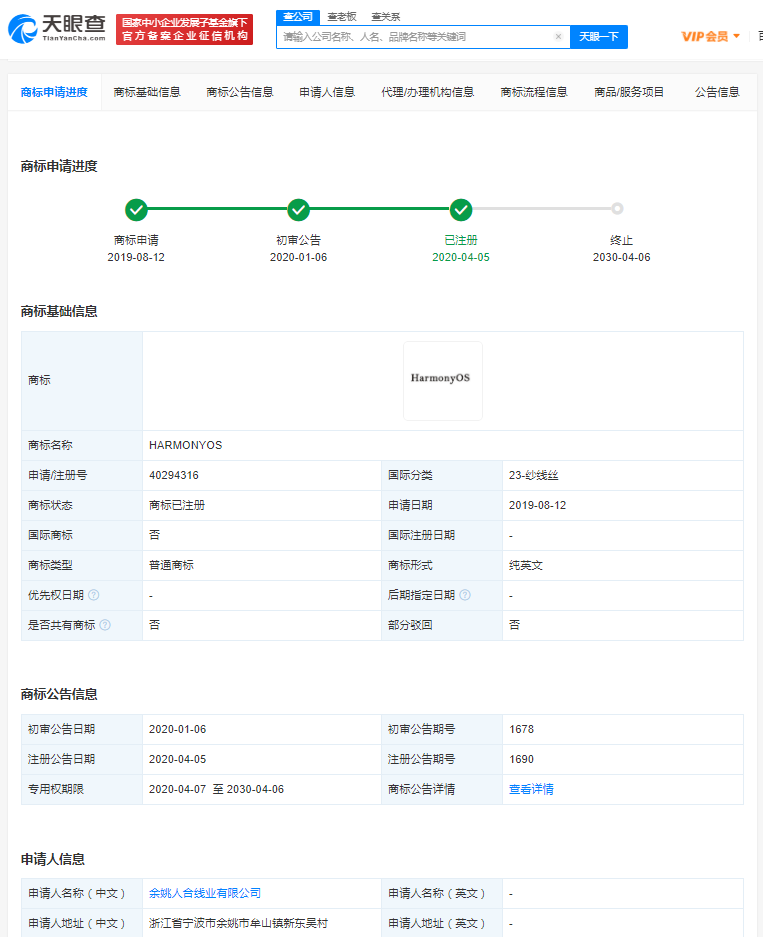Viewport: 763px width, 937px height.
Task: Click help icon next to 后期指定日期
Action: tap(465, 595)
